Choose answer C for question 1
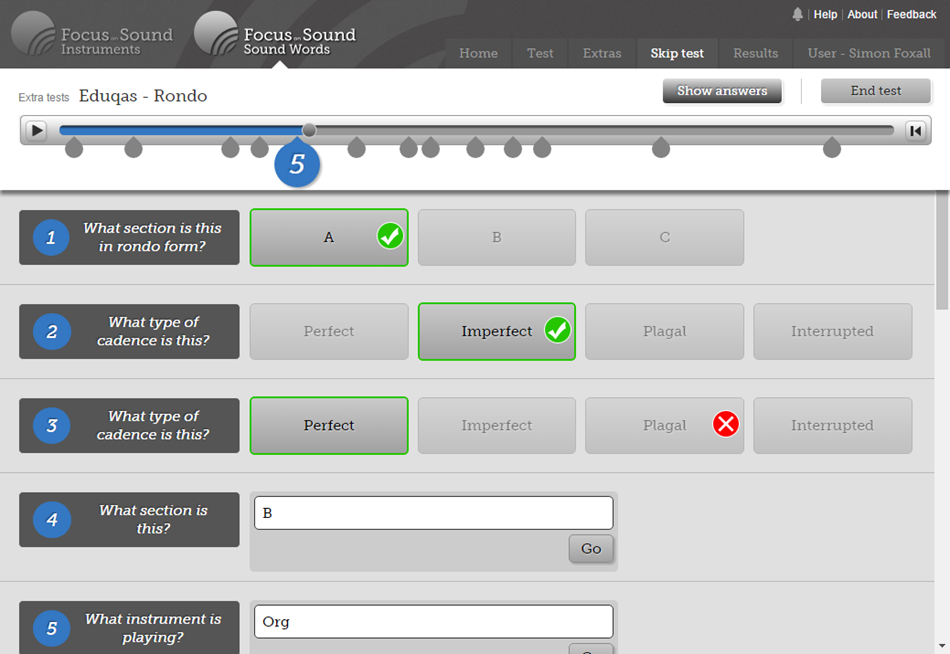This screenshot has width=950, height=654. [x=665, y=238]
